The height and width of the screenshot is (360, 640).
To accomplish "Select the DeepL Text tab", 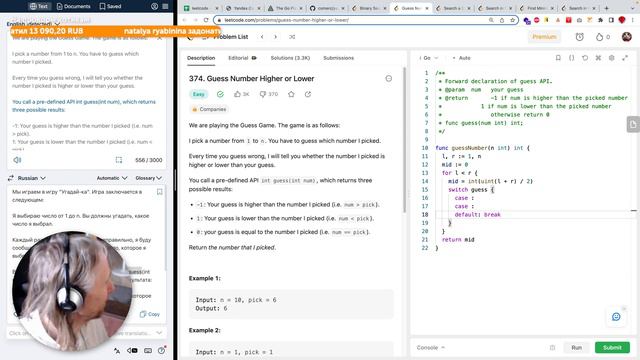I will click(39, 6).
